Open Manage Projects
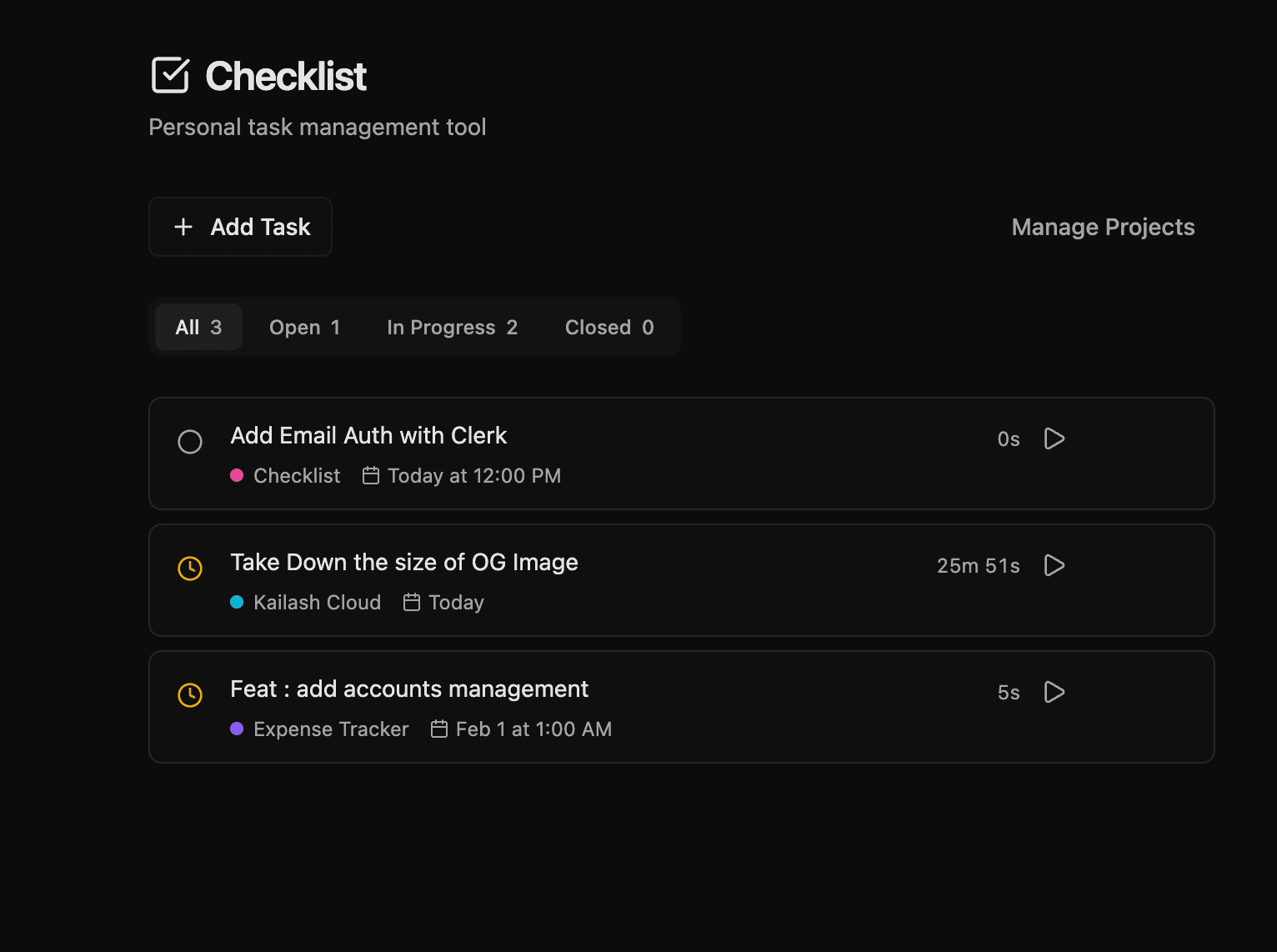 (1102, 226)
